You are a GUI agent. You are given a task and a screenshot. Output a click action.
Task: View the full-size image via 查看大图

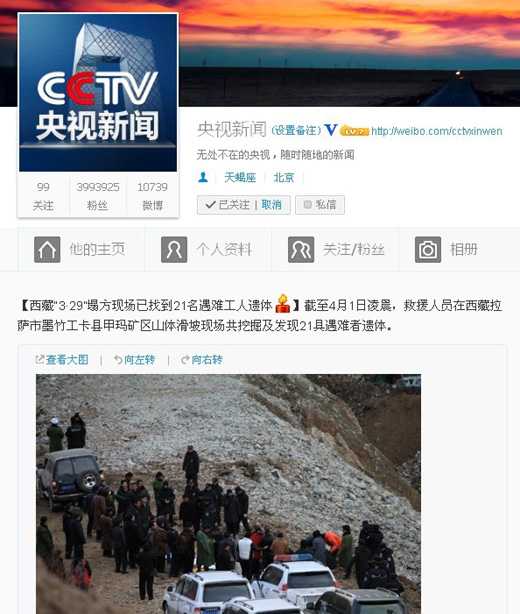click(62, 359)
